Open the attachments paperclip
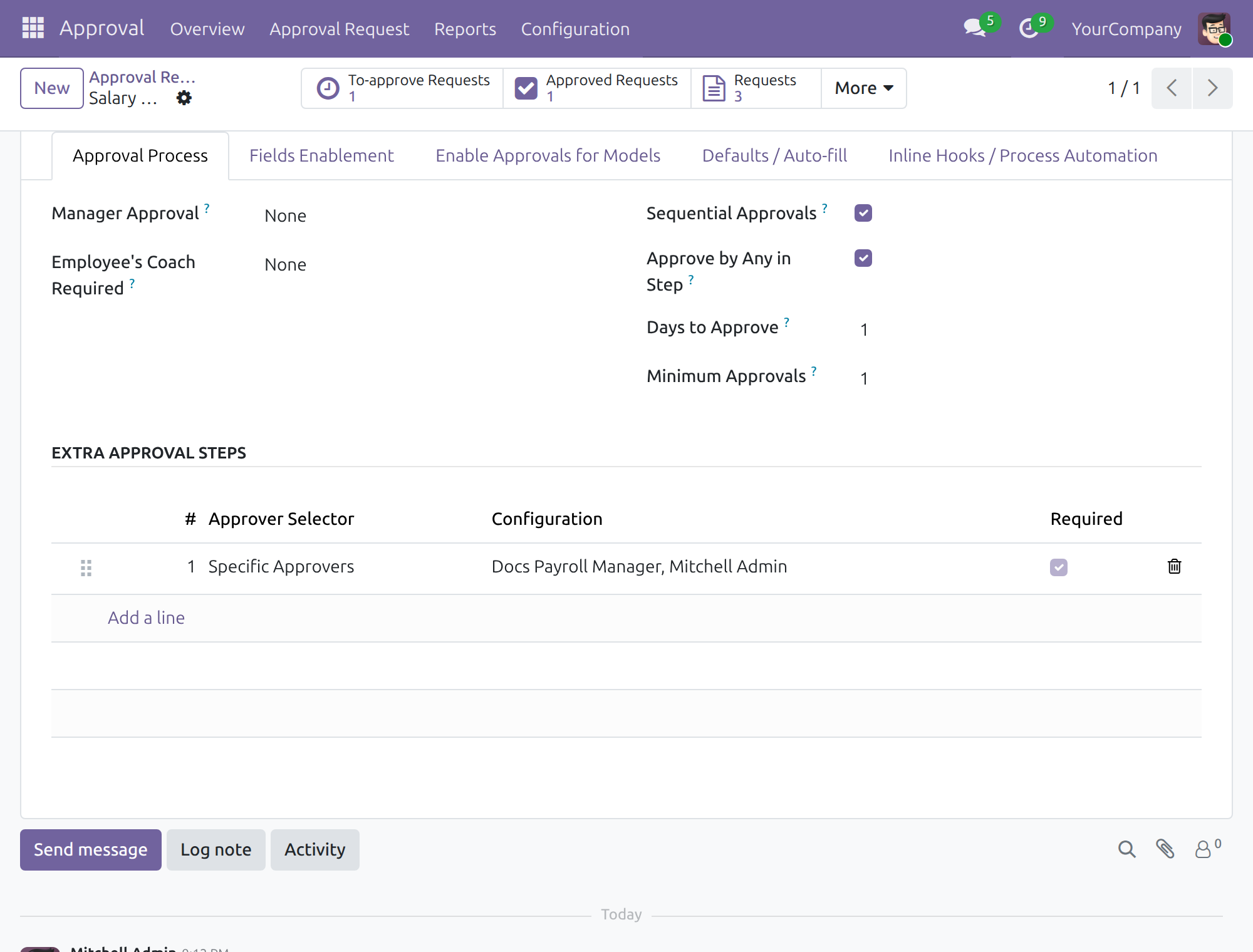Image resolution: width=1253 pixels, height=952 pixels. coord(1165,849)
